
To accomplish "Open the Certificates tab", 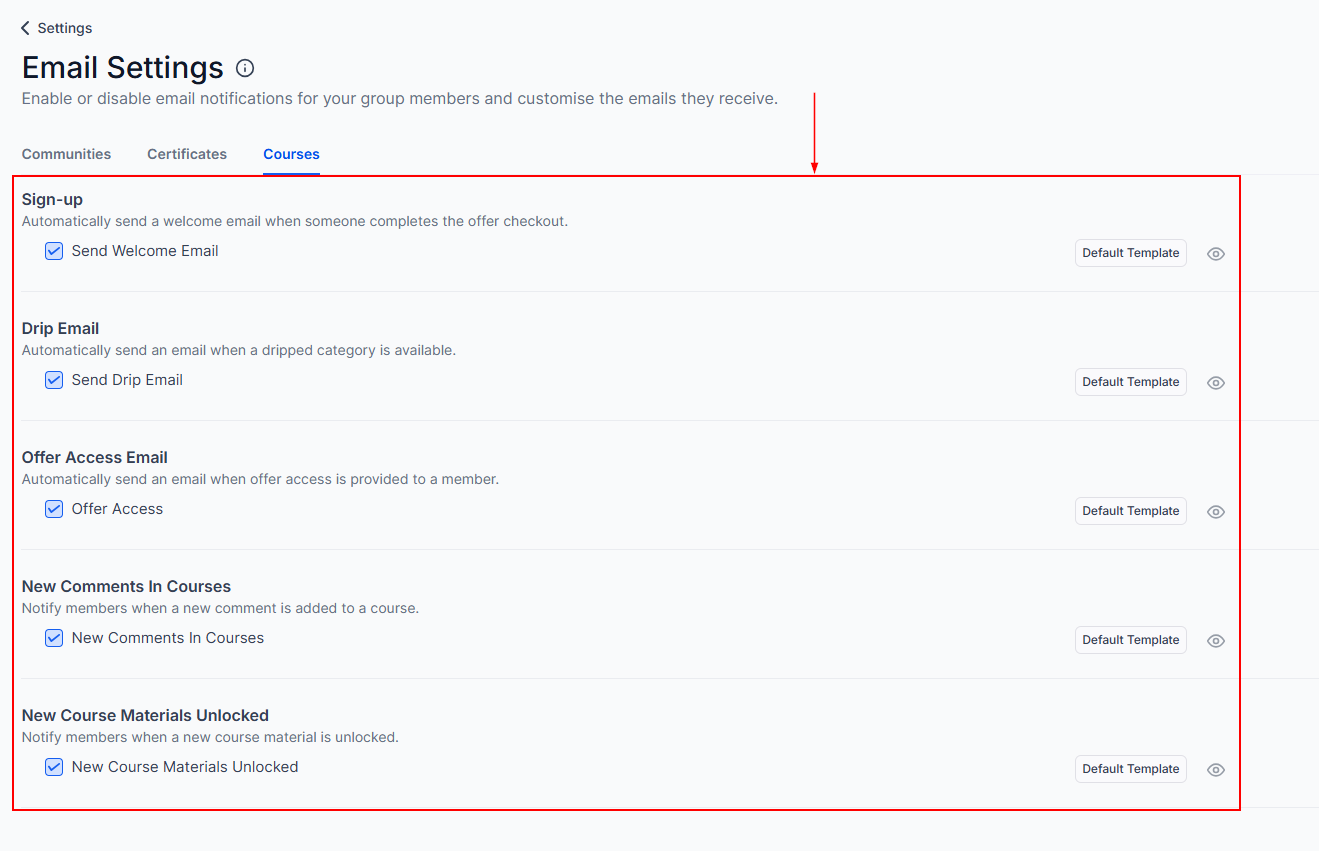I will pos(187,154).
